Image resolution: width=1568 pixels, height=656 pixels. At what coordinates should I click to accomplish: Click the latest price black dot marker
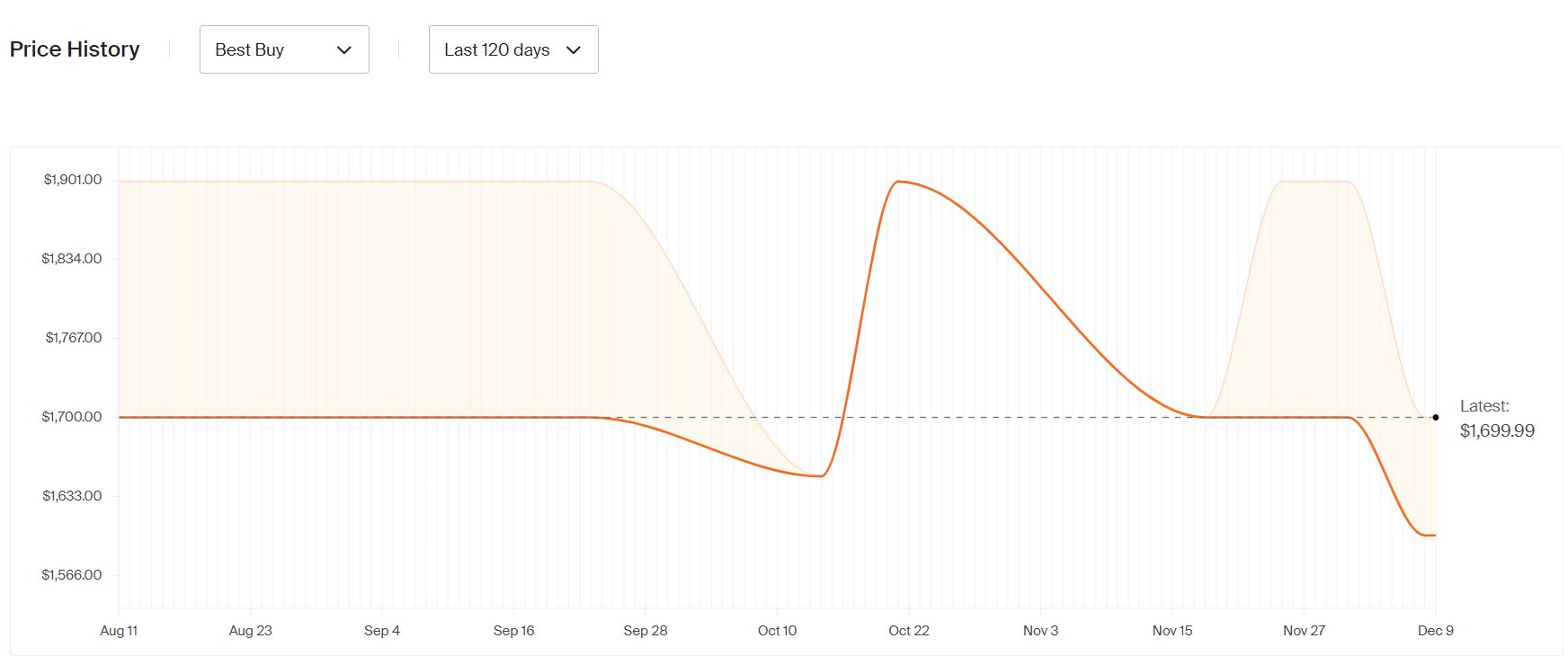click(1436, 417)
